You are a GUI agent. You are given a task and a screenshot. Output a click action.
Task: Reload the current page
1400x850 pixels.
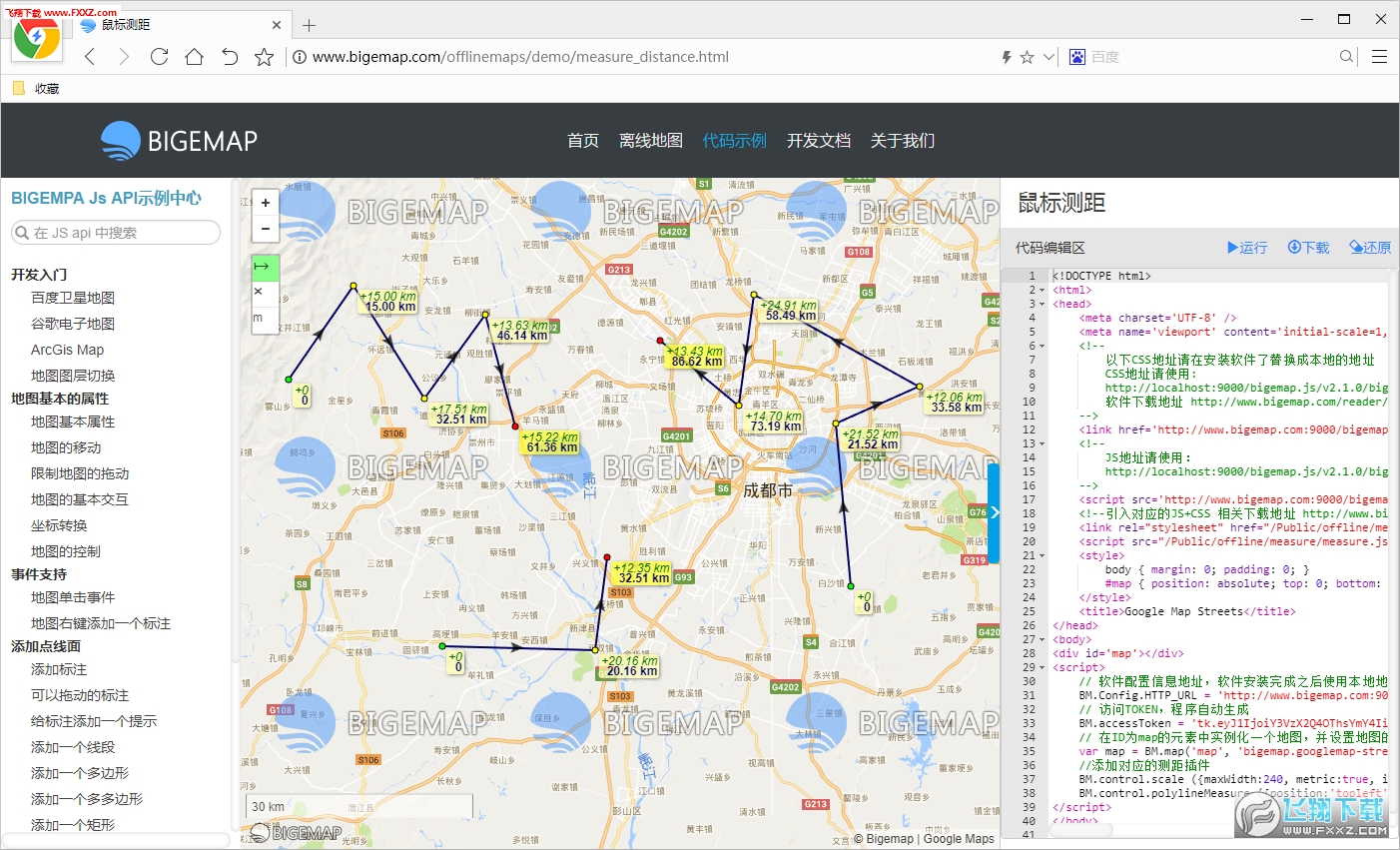click(x=159, y=57)
